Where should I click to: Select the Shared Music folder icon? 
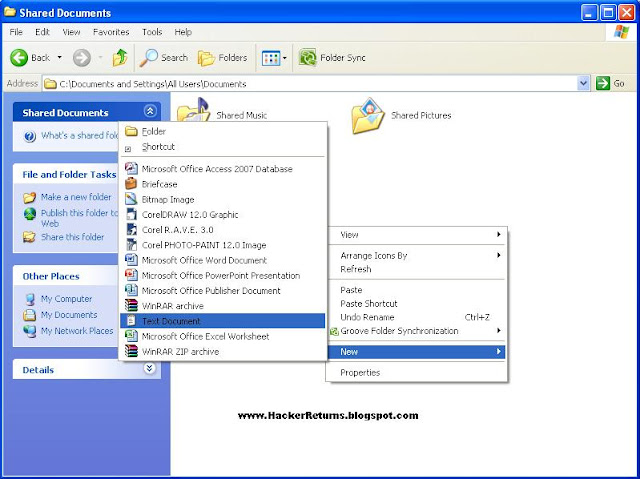click(x=193, y=110)
